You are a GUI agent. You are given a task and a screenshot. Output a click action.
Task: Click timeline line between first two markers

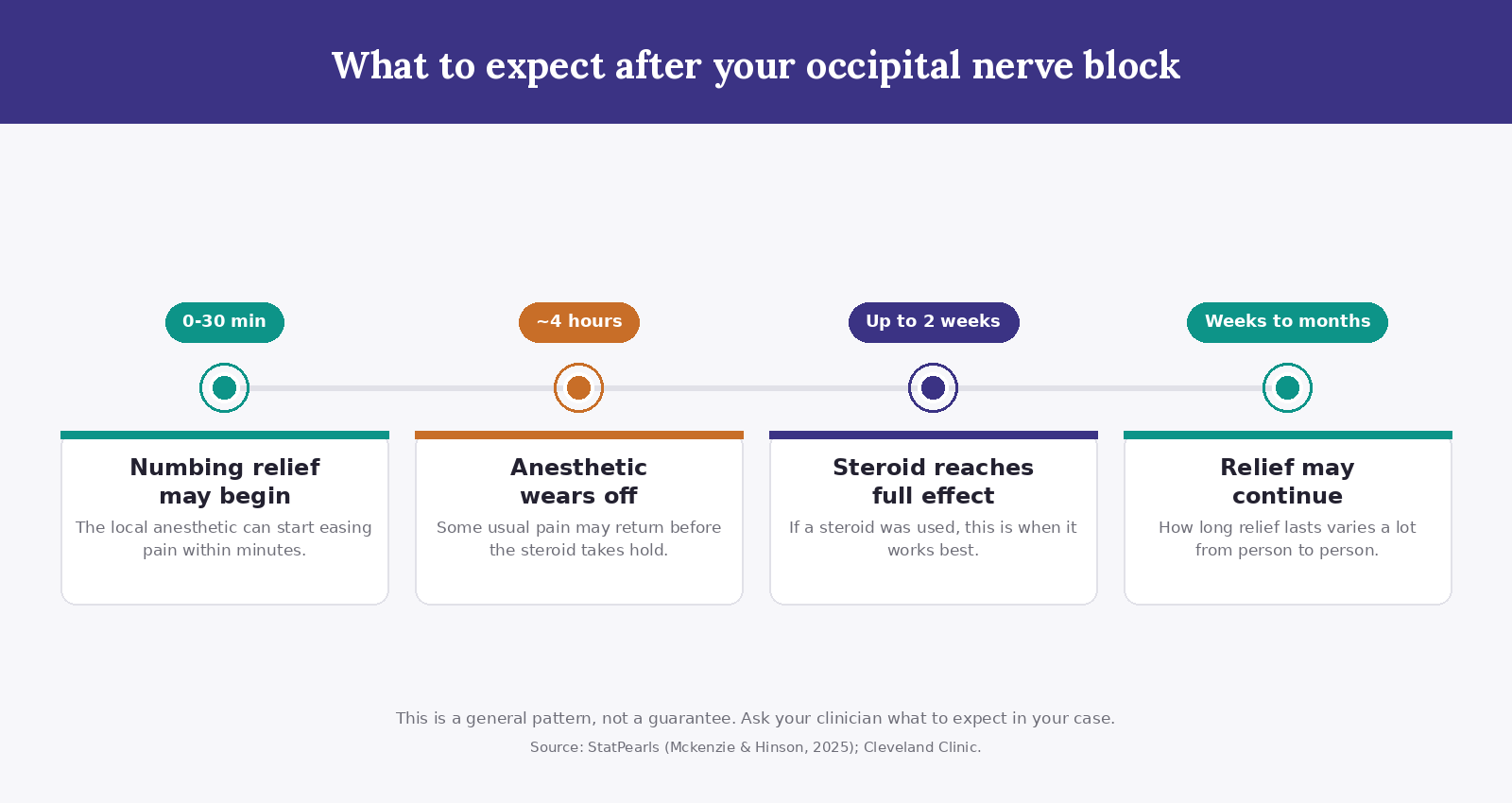pyautogui.click(x=402, y=387)
